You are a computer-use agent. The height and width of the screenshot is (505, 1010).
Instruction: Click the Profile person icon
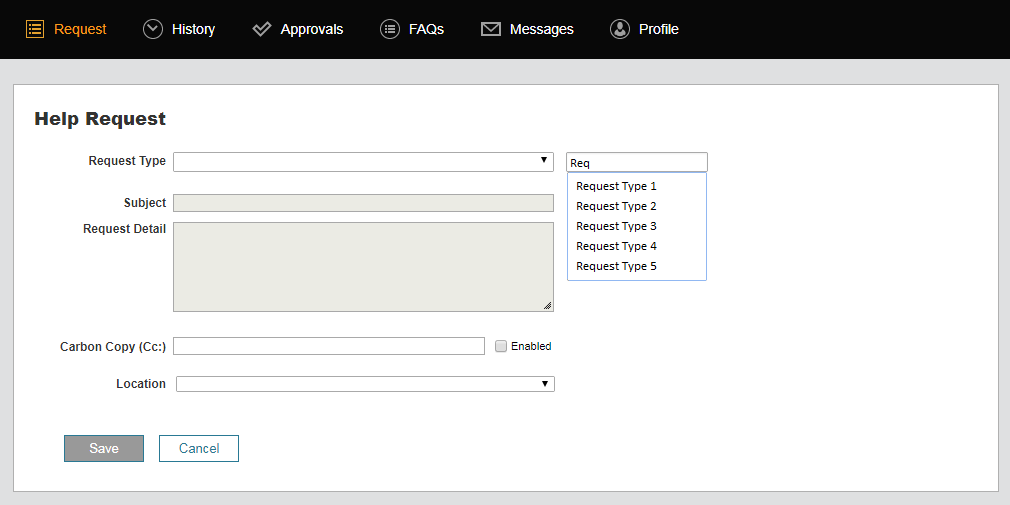620,30
